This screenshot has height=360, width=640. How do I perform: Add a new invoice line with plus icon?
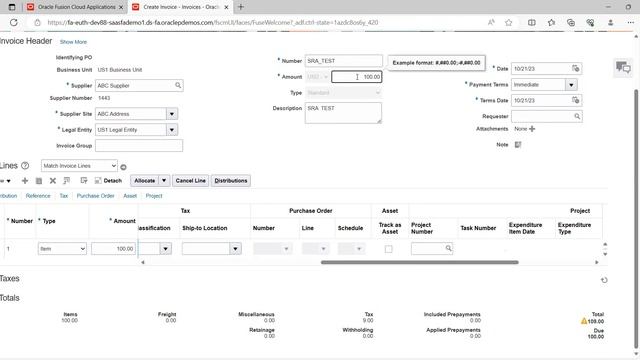click(25, 180)
